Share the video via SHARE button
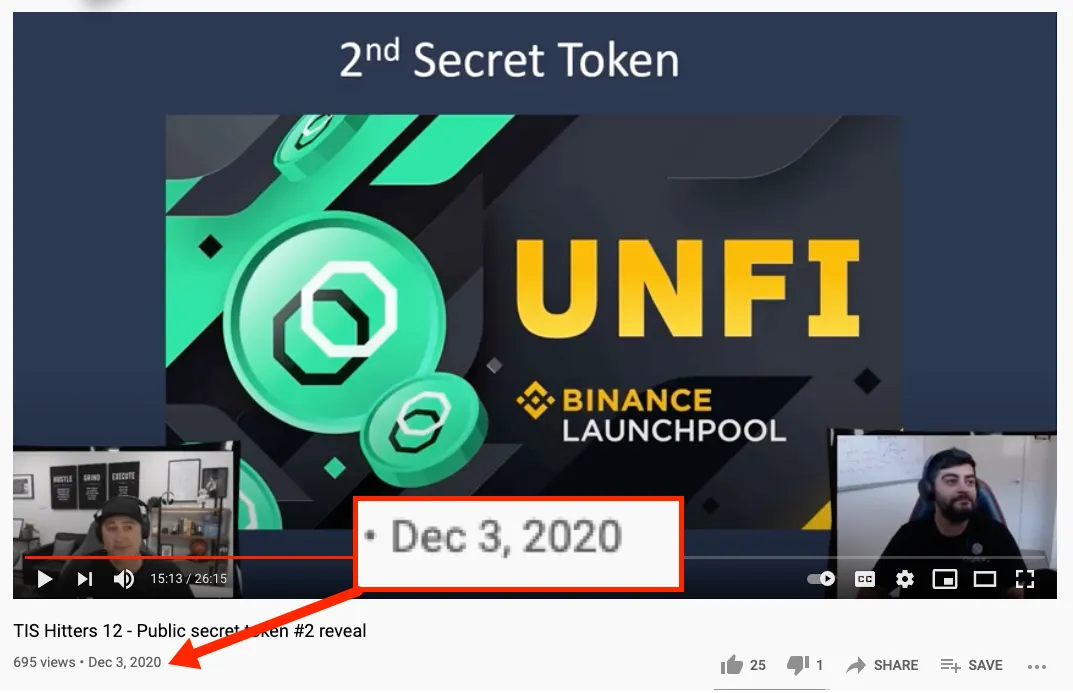 click(883, 665)
